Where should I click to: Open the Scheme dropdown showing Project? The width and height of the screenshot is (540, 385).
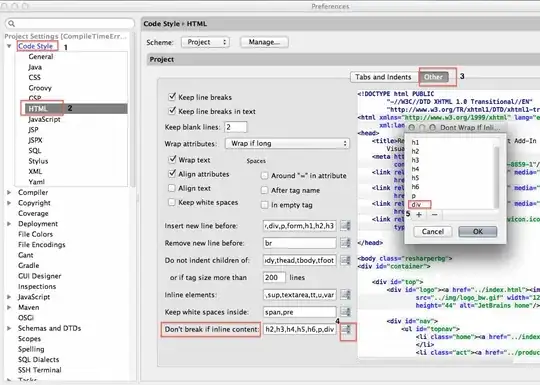point(205,42)
